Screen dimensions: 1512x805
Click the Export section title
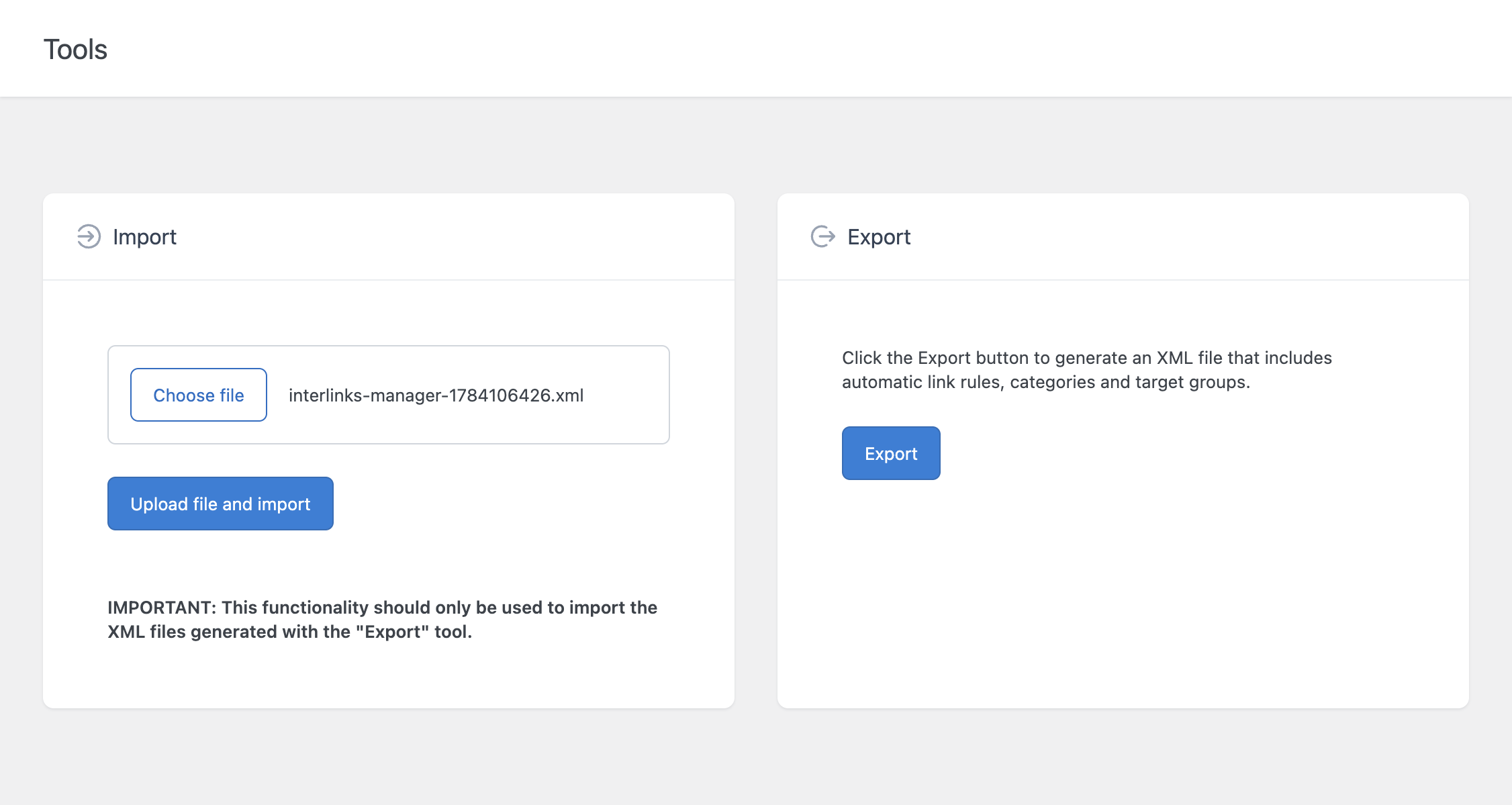point(879,237)
